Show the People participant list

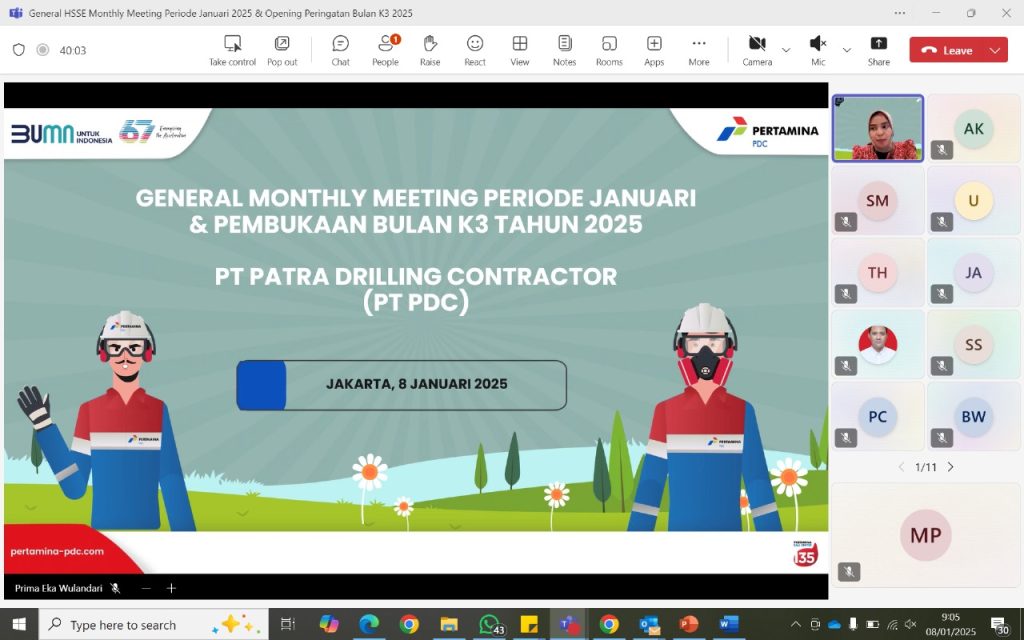click(x=385, y=50)
